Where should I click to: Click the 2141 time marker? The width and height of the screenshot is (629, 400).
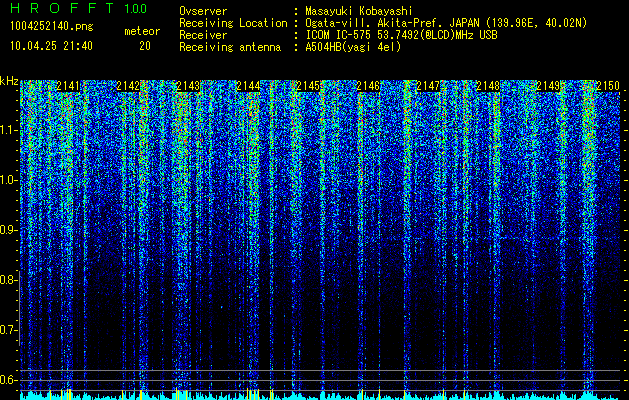pos(68,86)
